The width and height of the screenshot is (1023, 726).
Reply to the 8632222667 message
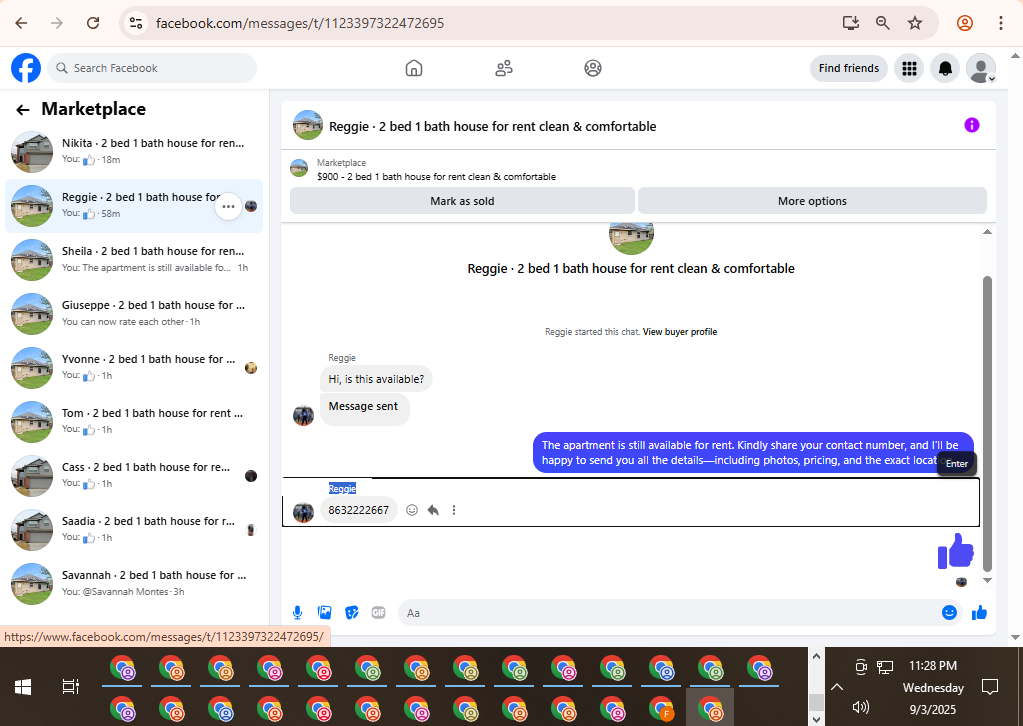(x=433, y=510)
